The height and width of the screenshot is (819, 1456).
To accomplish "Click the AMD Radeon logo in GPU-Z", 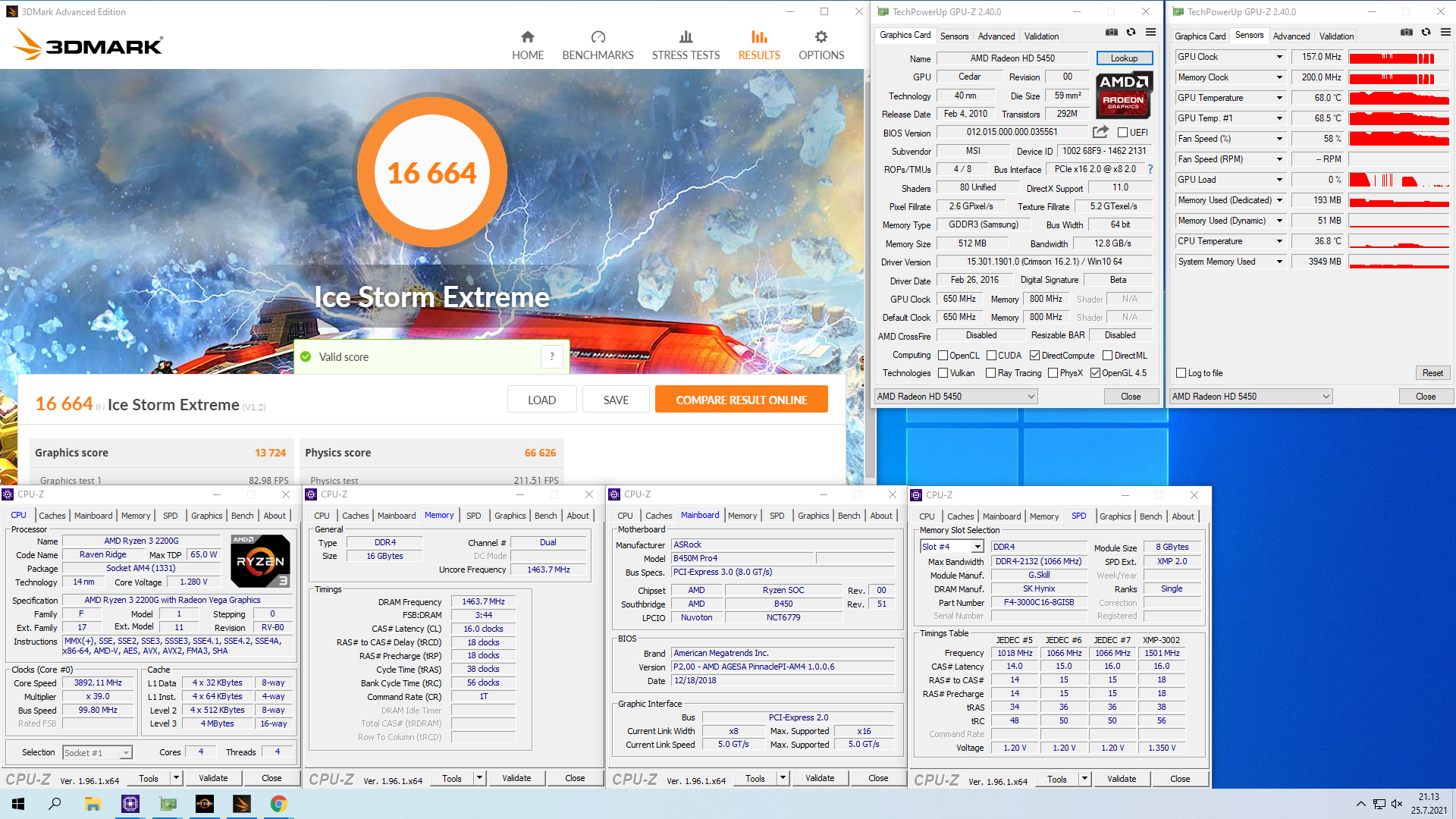I will pos(1124,94).
